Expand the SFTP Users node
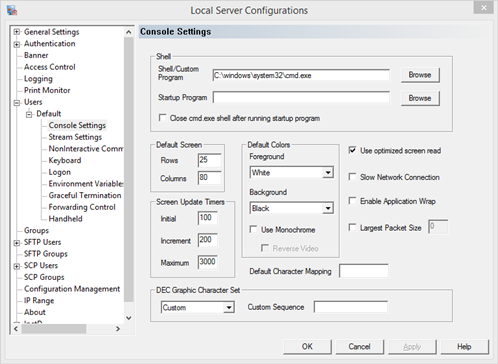 pos(16,243)
